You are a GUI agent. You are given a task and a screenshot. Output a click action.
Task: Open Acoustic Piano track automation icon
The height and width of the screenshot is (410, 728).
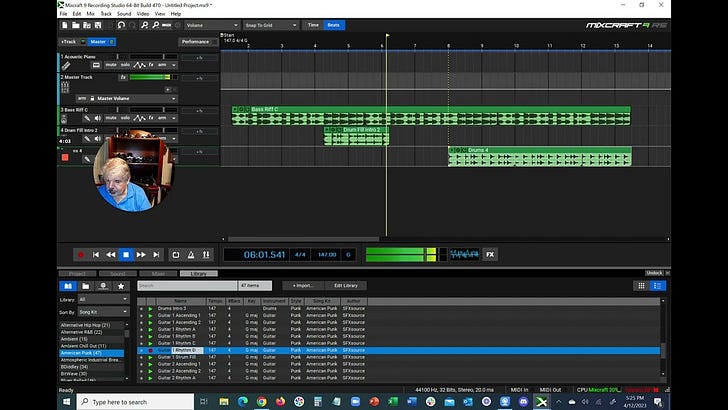pyautogui.click(x=139, y=65)
